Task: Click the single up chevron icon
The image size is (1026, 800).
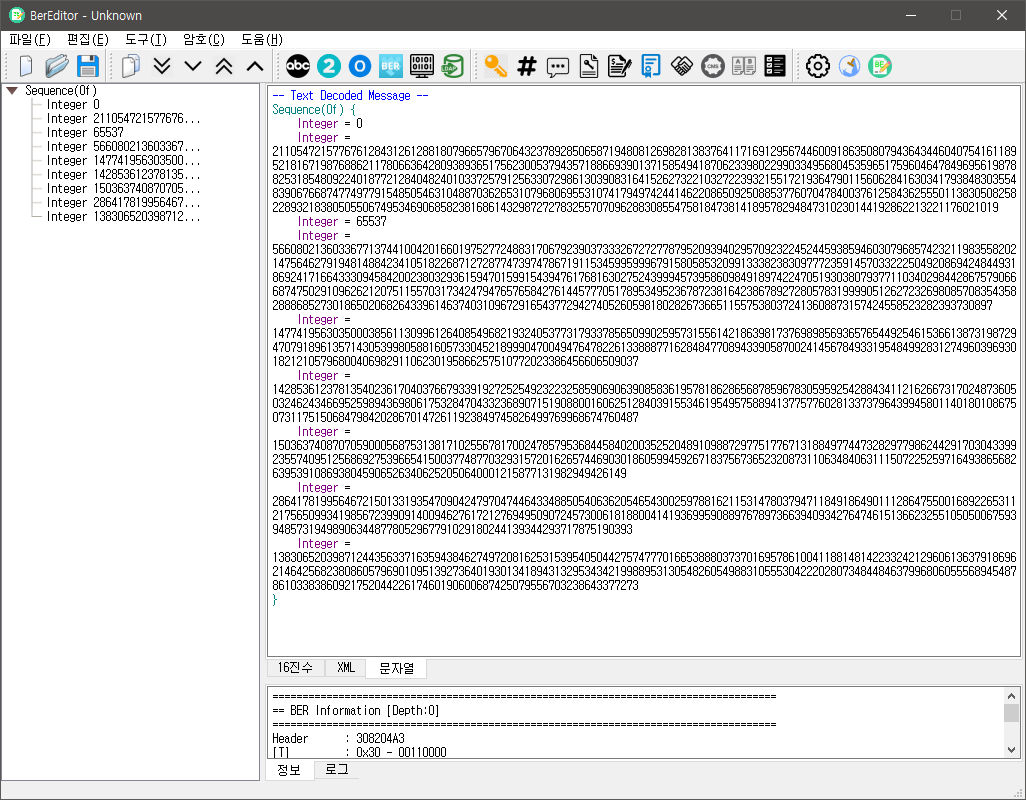Action: pyautogui.click(x=255, y=66)
